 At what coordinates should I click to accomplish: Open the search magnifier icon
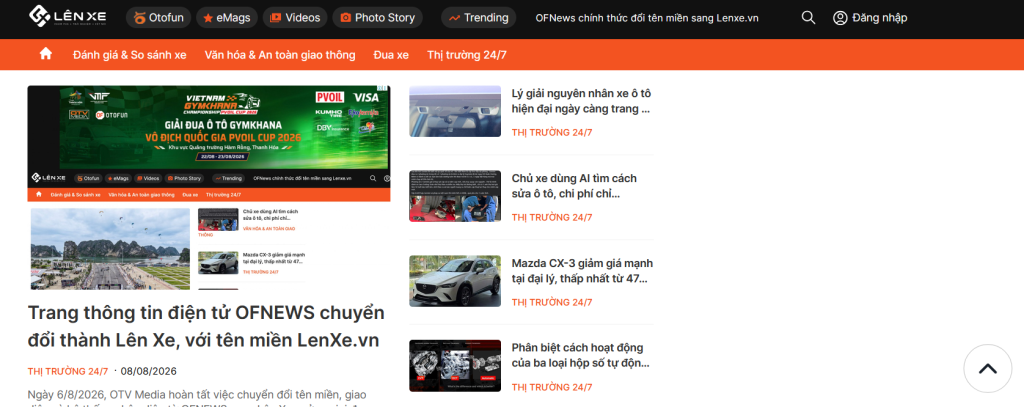(x=808, y=18)
